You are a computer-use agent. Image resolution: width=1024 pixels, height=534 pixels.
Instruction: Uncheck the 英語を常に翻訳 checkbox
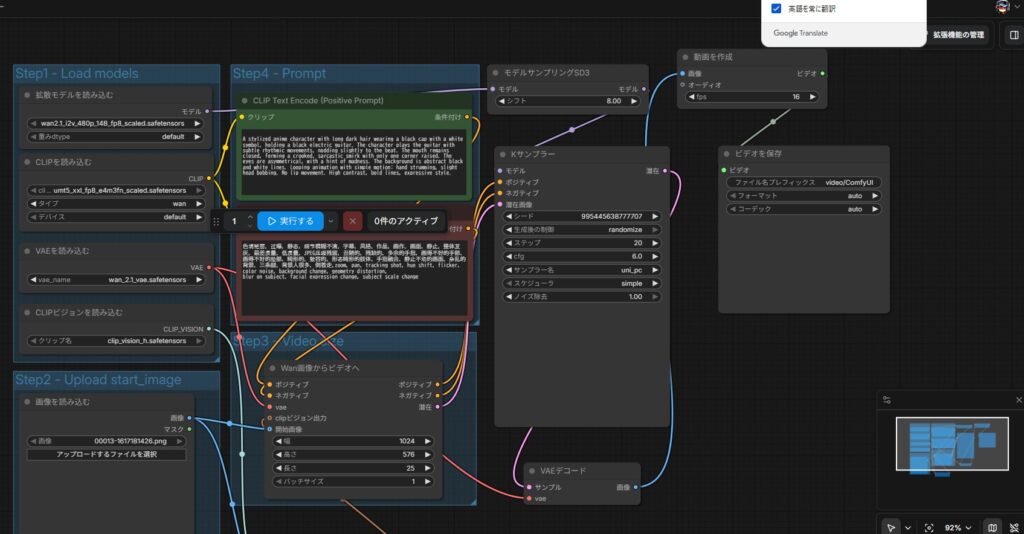click(776, 8)
